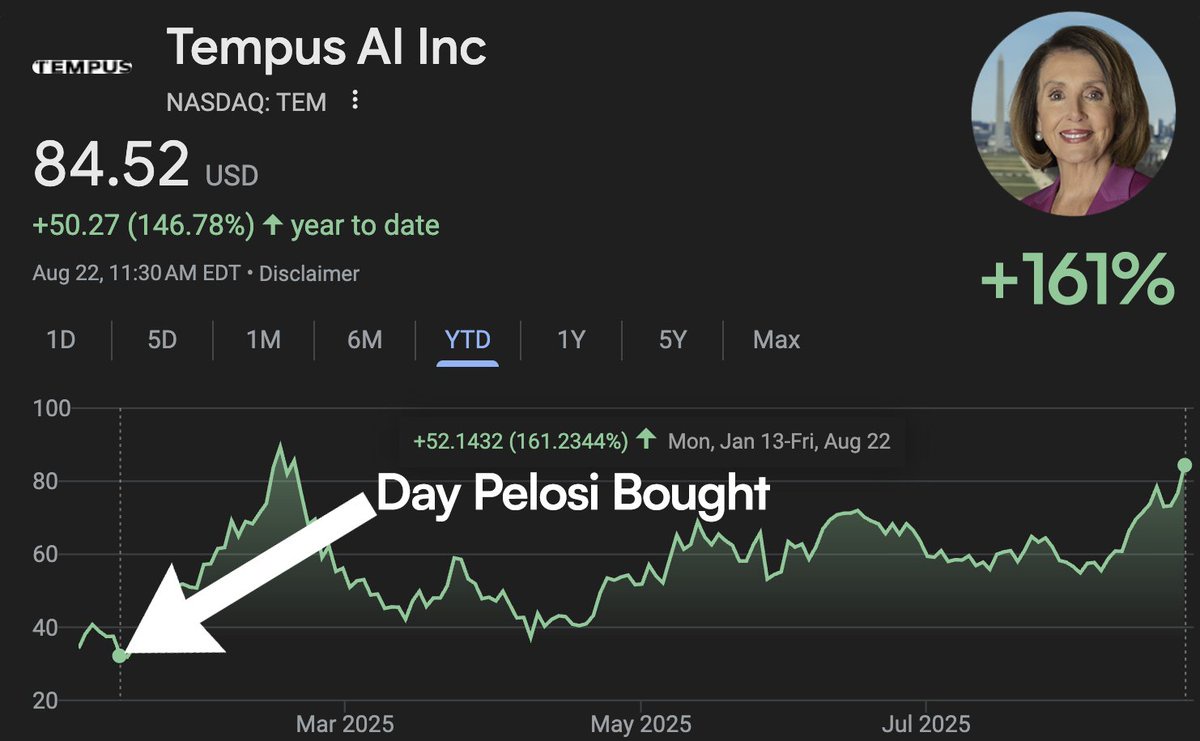
Task: Click the NASDAQ: TEM ticker label
Action: tap(246, 102)
